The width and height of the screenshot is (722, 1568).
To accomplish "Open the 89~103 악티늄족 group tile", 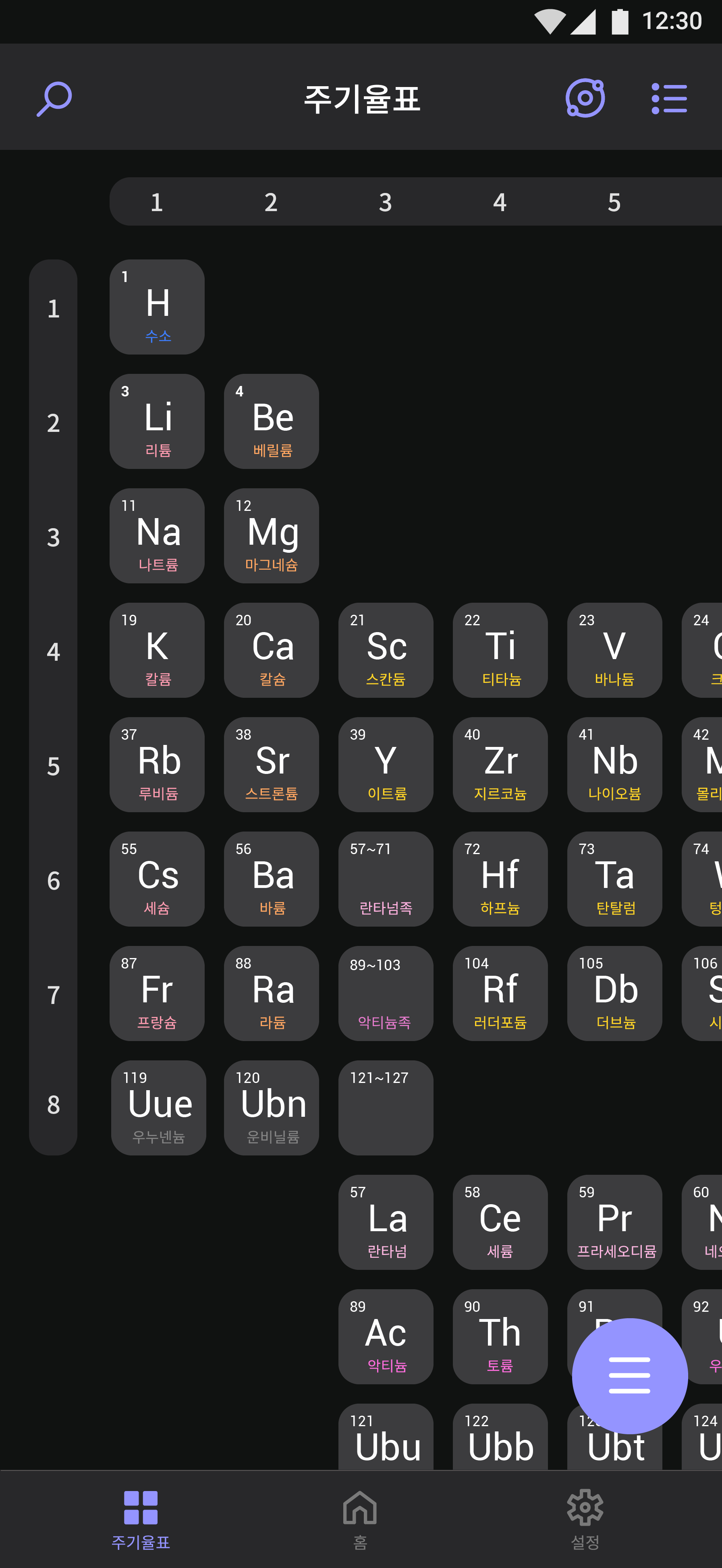I will click(x=386, y=993).
